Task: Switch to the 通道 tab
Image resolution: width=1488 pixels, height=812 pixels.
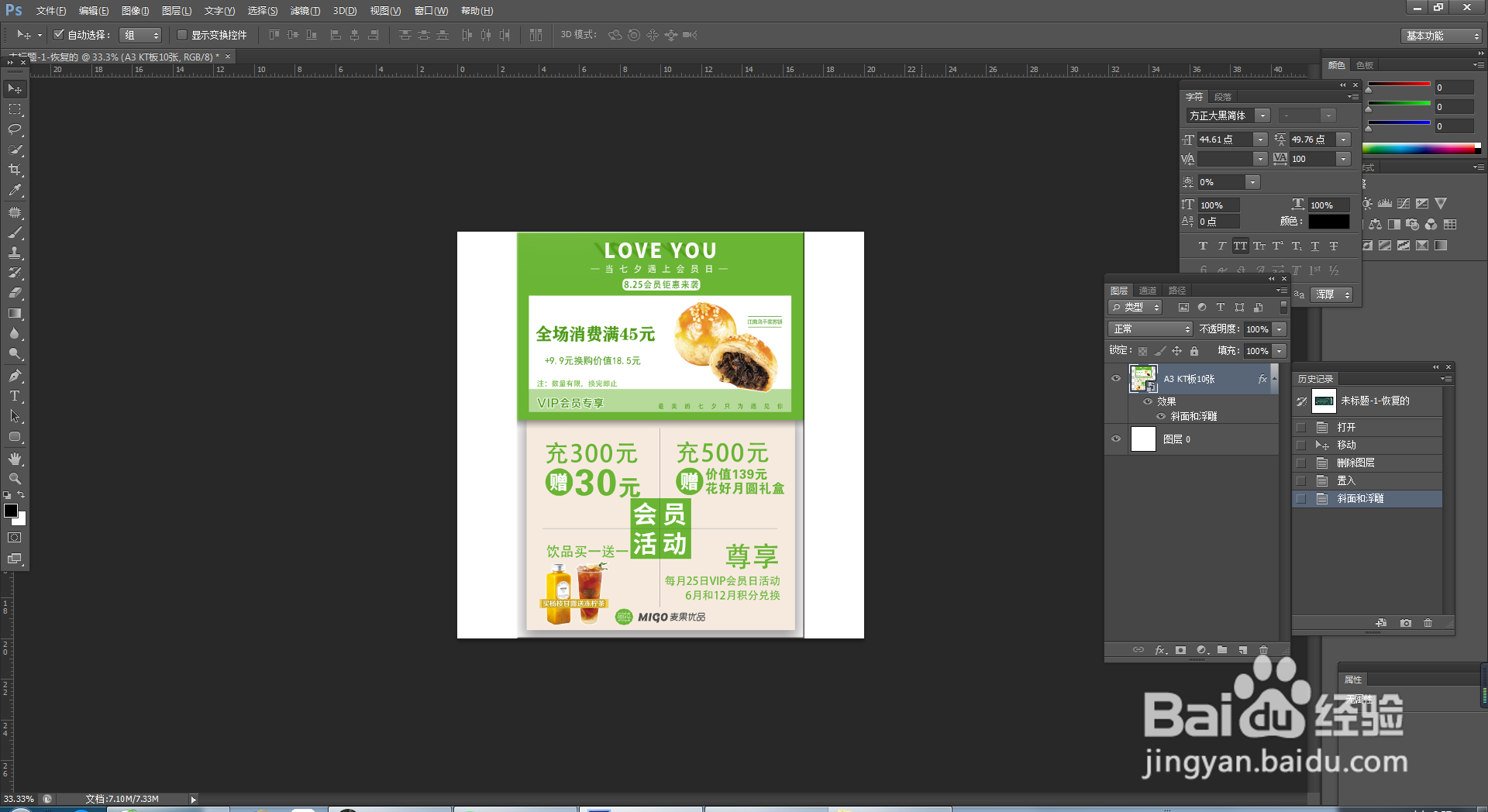Action: click(1148, 291)
